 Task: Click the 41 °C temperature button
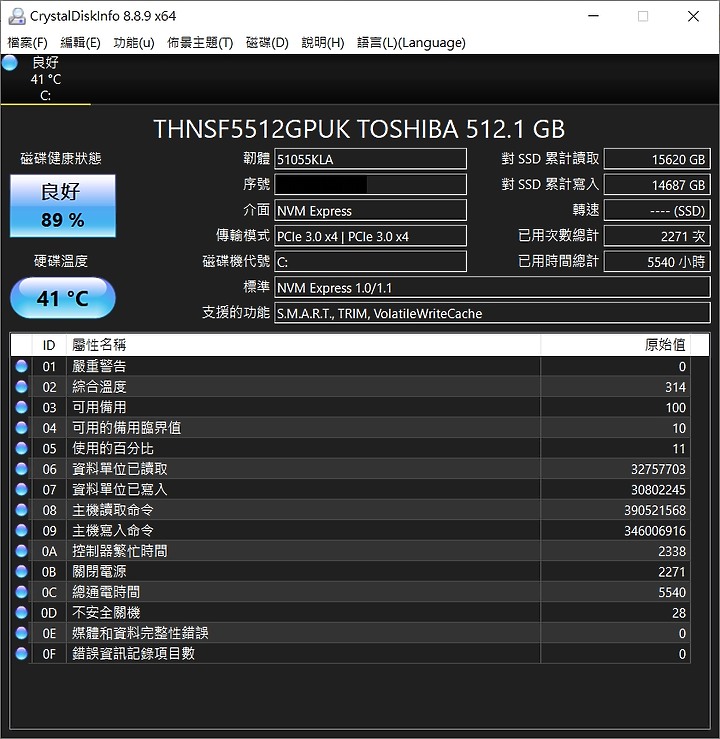(x=63, y=298)
